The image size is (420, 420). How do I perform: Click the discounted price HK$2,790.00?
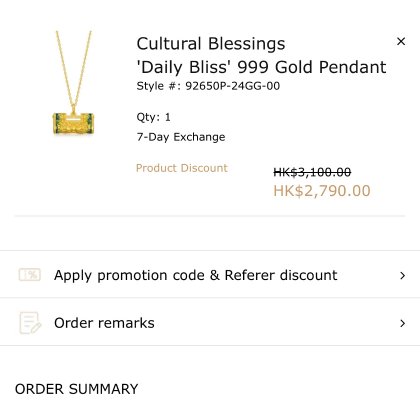(x=322, y=191)
